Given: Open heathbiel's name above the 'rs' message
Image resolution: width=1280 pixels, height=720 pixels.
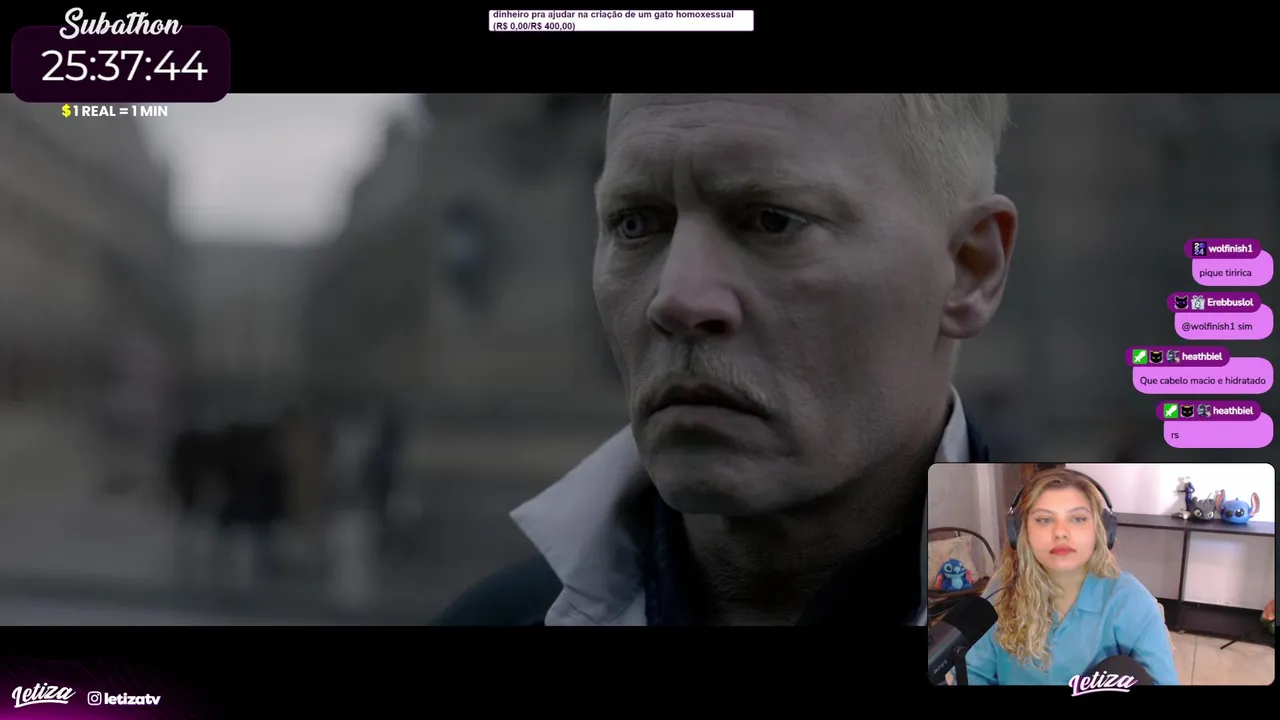Looking at the screenshot, I should 1233,411.
